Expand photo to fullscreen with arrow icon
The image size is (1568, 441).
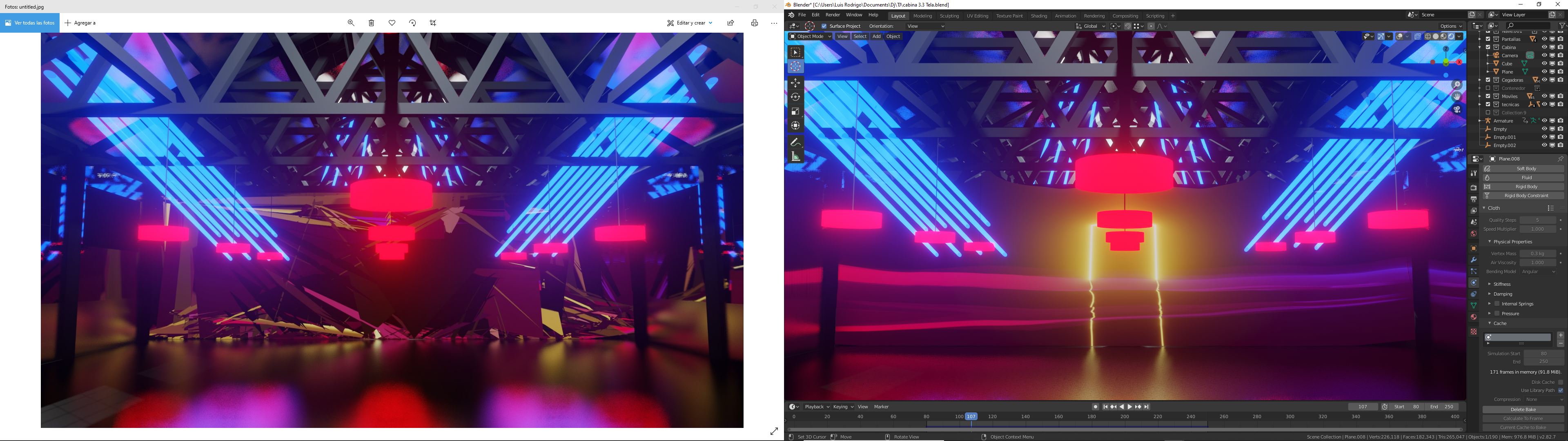click(774, 431)
